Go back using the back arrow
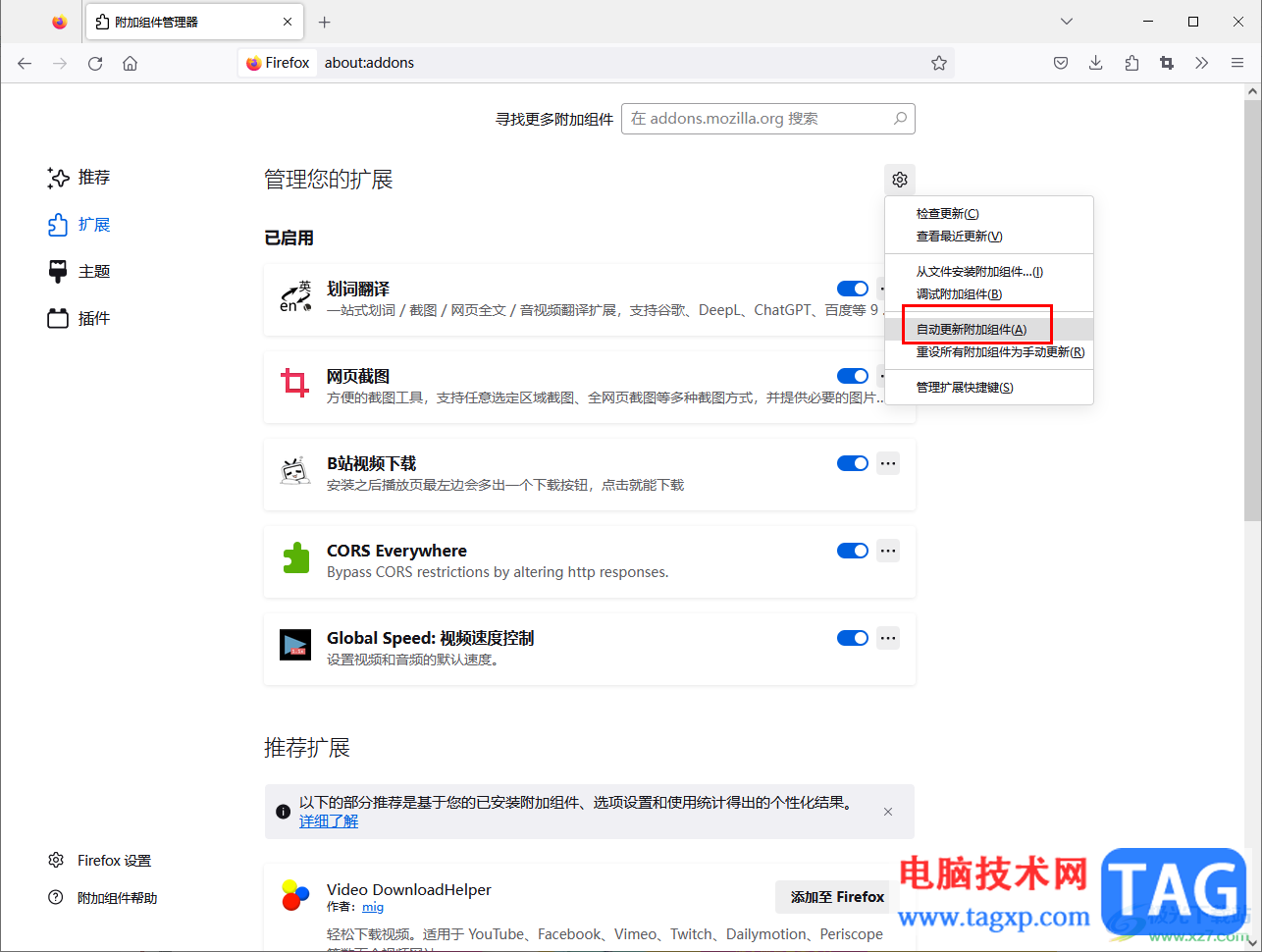Screen dimensions: 1262x952 tap(25, 63)
